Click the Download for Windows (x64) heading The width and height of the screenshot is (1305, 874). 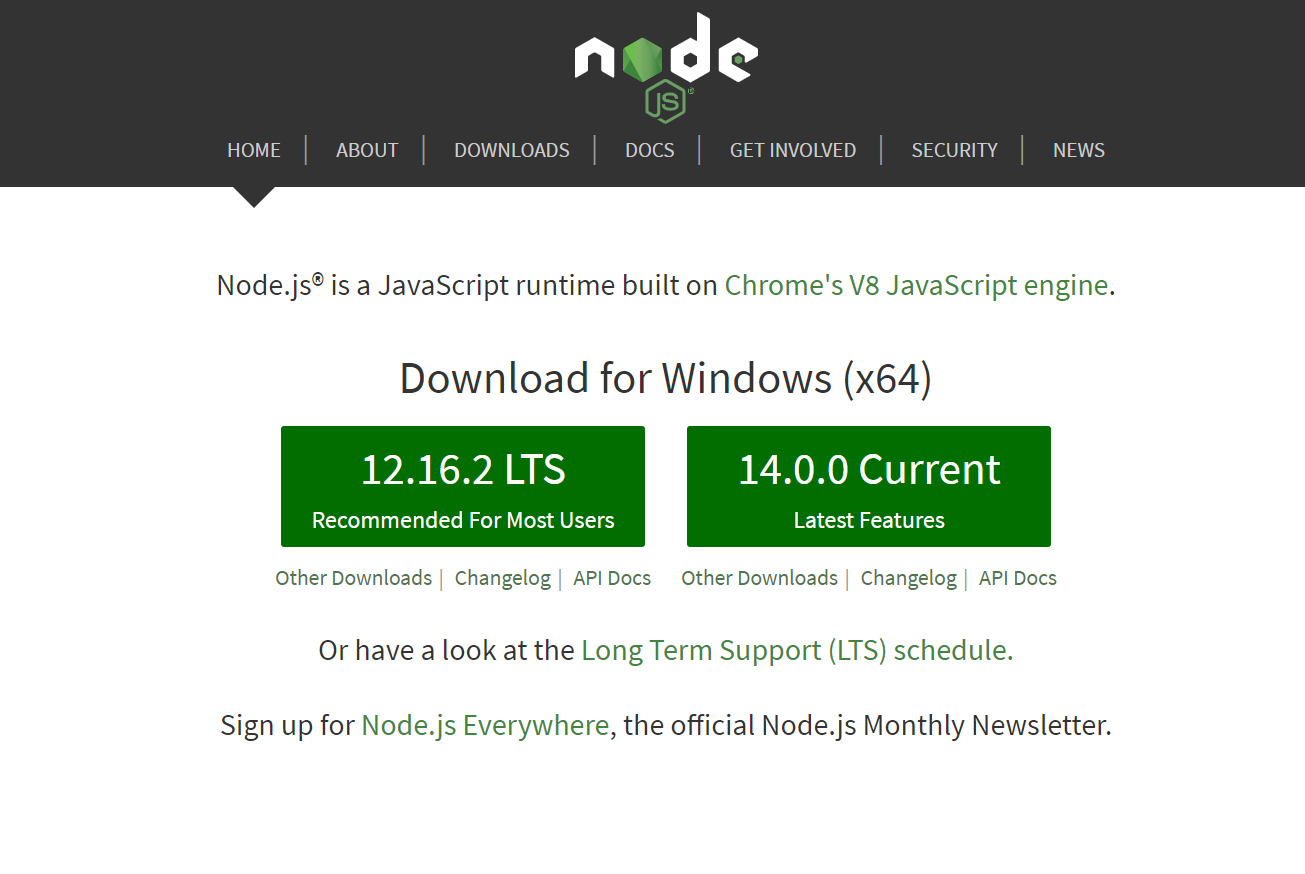tap(666, 379)
